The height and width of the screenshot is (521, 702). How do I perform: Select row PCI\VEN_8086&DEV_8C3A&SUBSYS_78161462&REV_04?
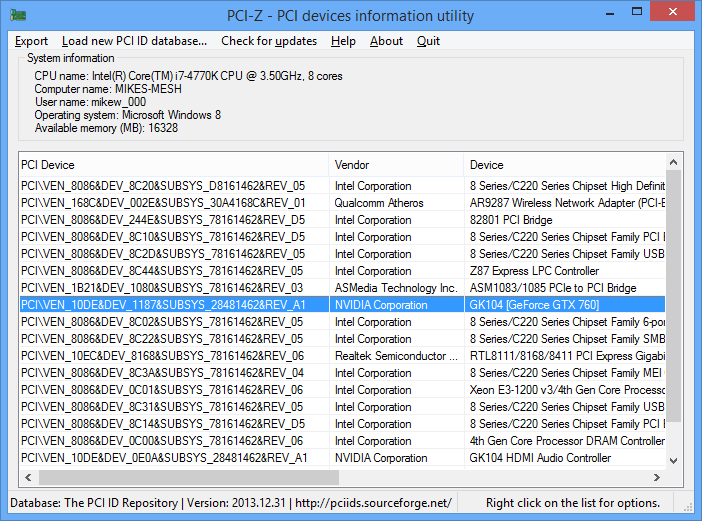coord(342,373)
